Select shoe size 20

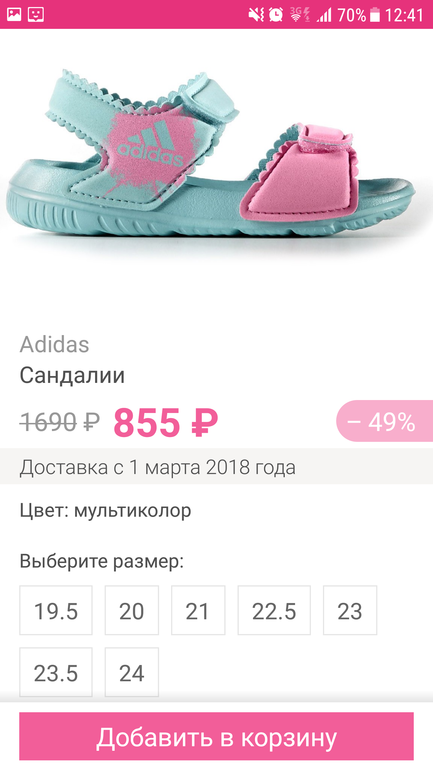coord(132,610)
